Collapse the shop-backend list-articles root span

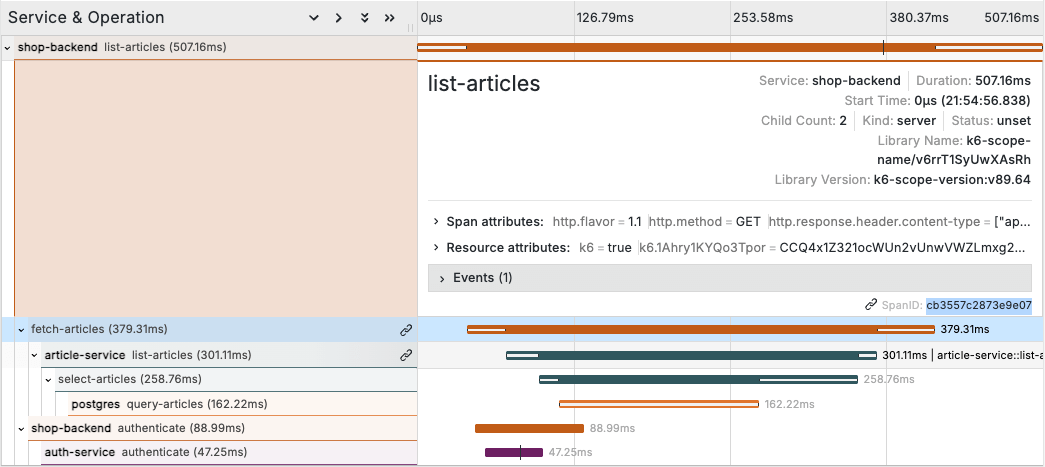point(8,47)
